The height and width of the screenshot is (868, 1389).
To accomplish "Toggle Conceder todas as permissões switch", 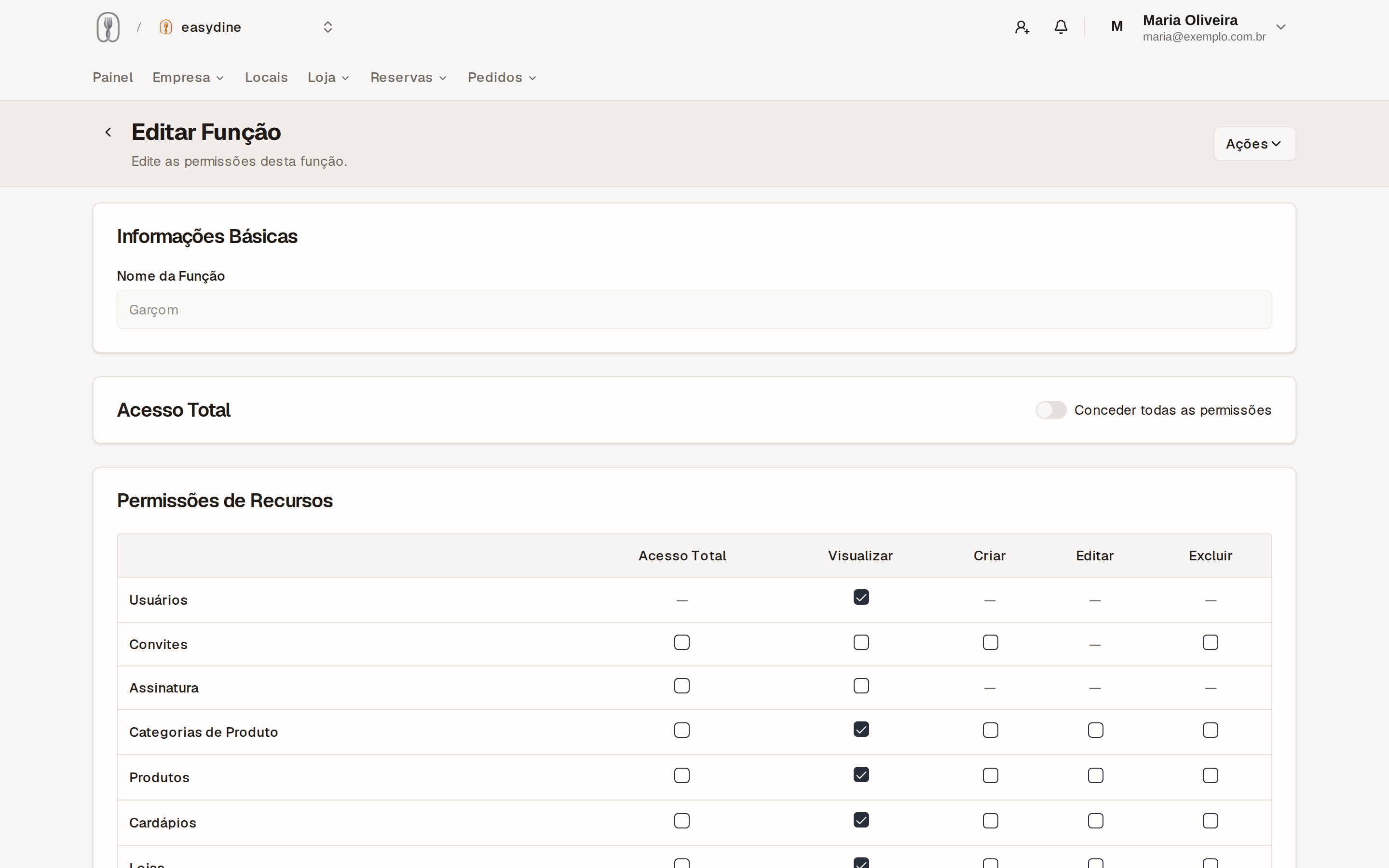I will point(1051,410).
